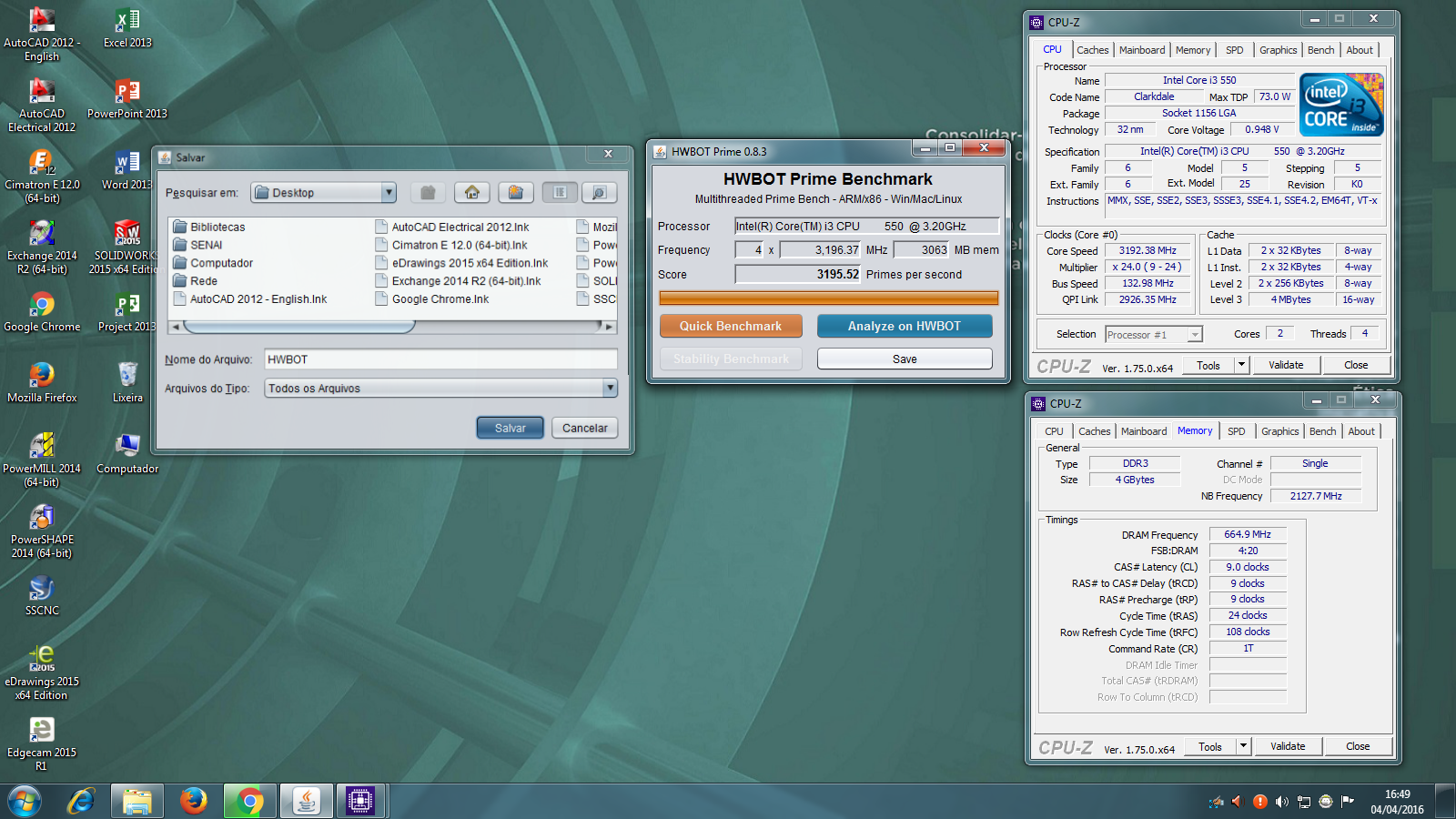Open Edgecam 2015 R1 desktop icon
1456x819 pixels.
(x=42, y=744)
